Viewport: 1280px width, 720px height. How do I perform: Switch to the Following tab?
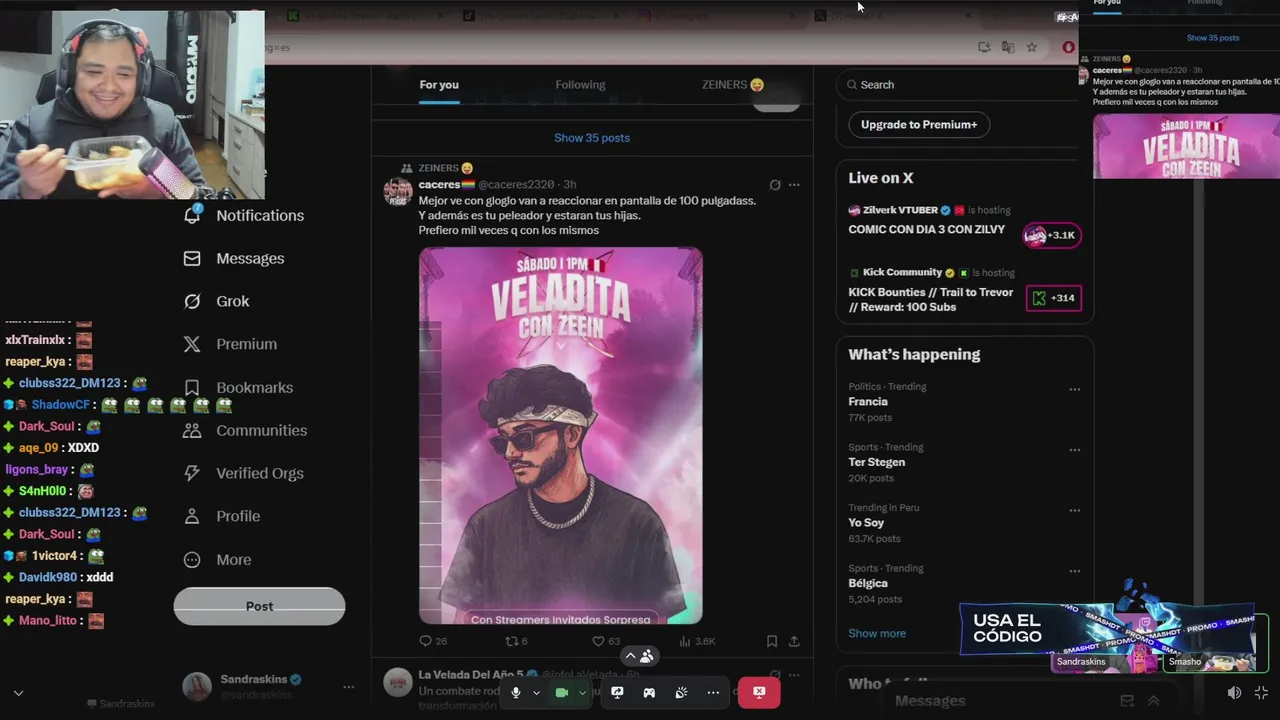[580, 85]
